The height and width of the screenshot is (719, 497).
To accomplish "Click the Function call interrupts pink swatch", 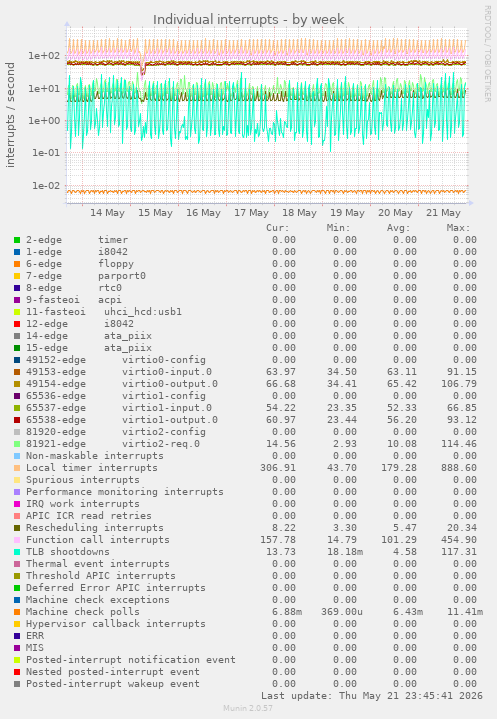I will click(x=17, y=540).
